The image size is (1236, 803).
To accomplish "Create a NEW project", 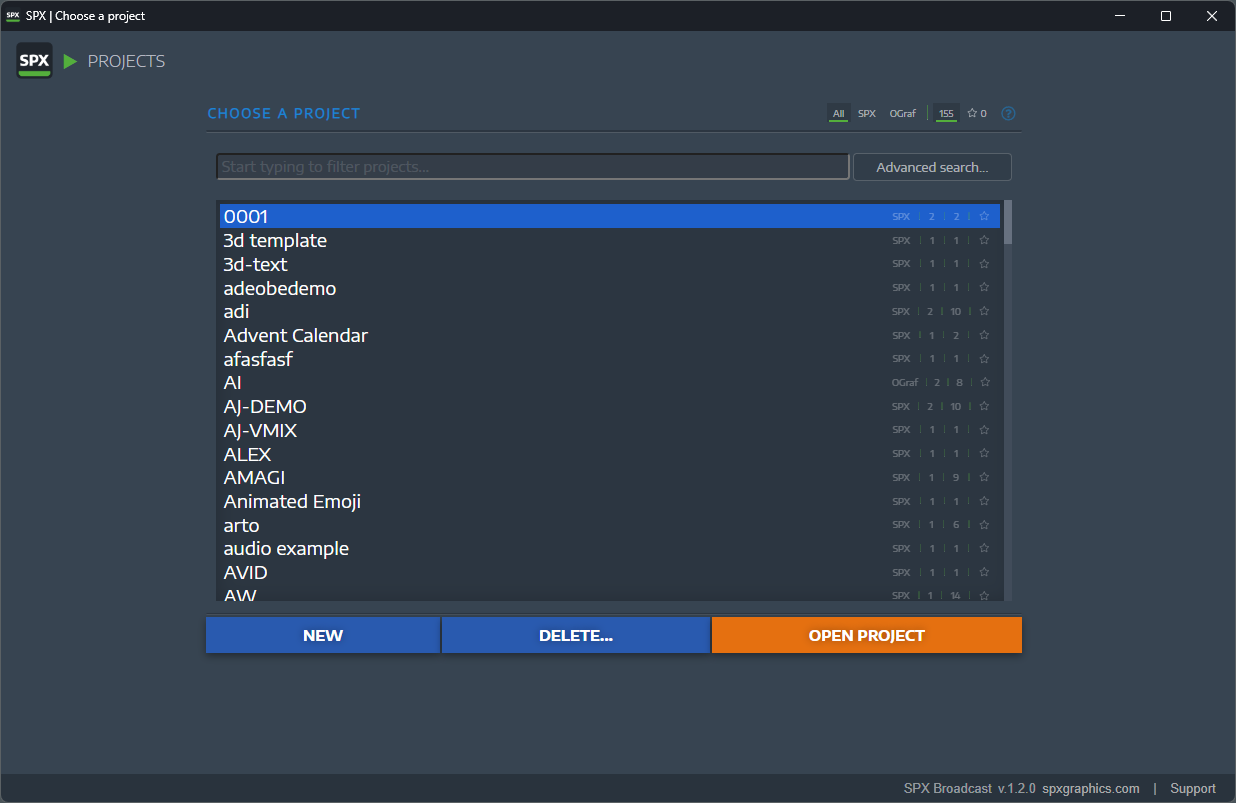I will (323, 635).
